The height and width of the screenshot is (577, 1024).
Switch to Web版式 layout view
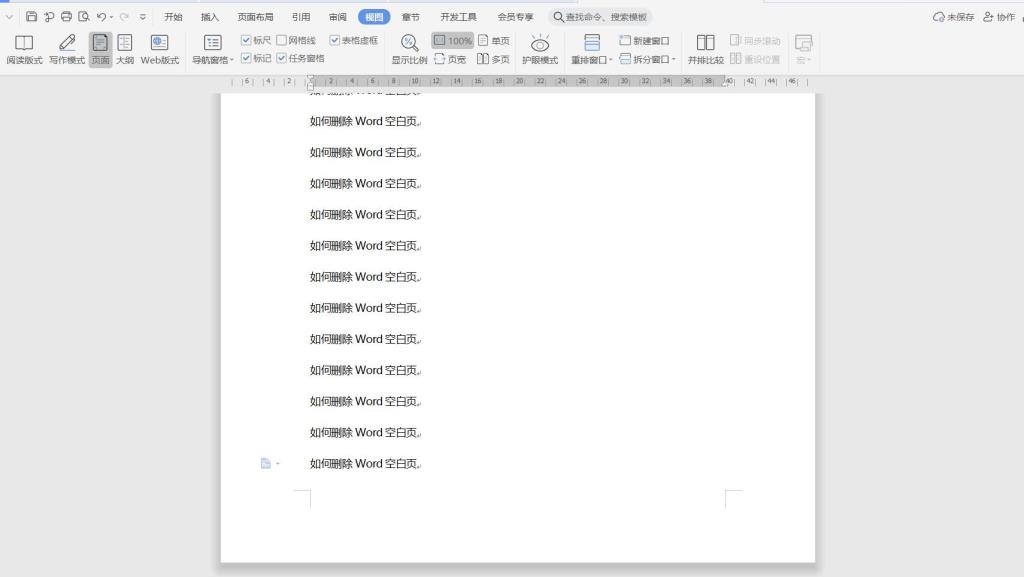[160, 50]
